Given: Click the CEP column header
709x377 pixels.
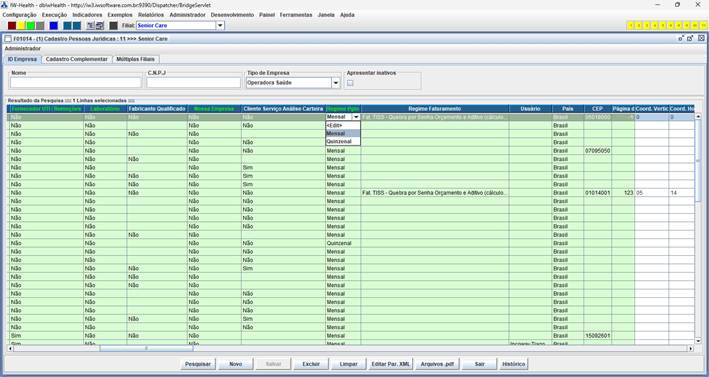Looking at the screenshot, I should [x=597, y=109].
